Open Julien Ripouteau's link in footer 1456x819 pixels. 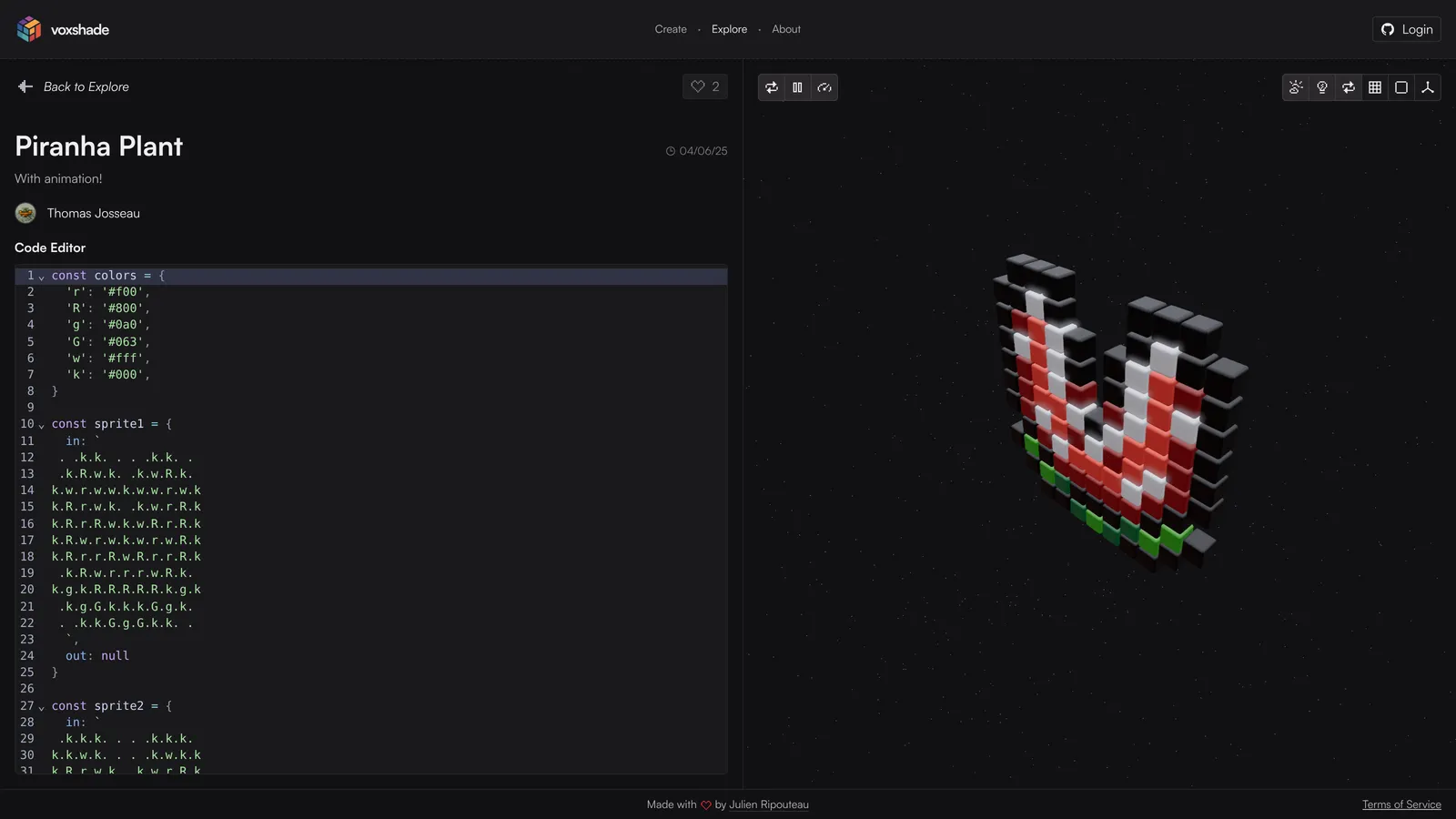coord(769,804)
